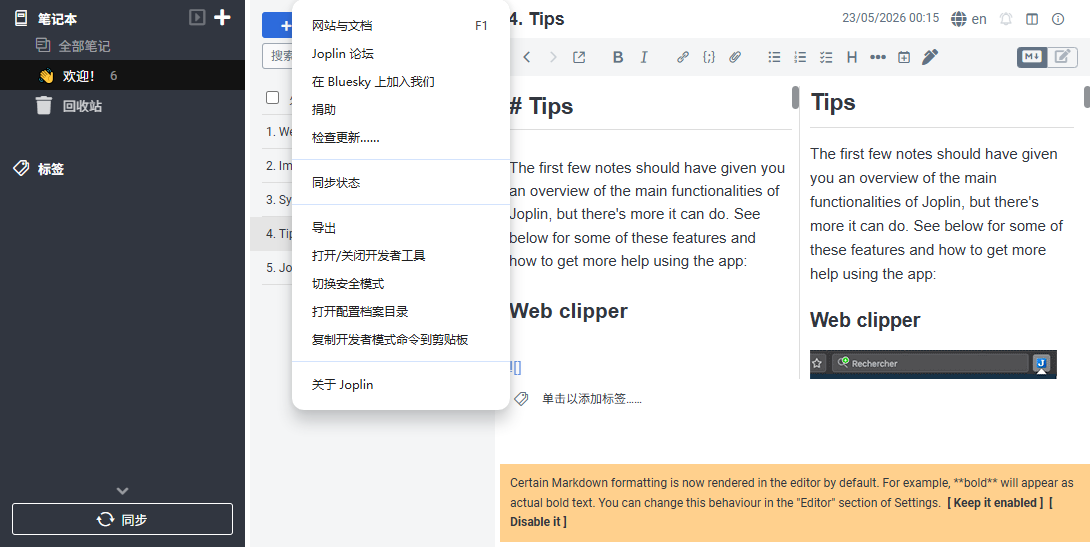Add a new notebook with the plus icon
Screen dimensions: 1090x547
pyautogui.click(x=222, y=17)
